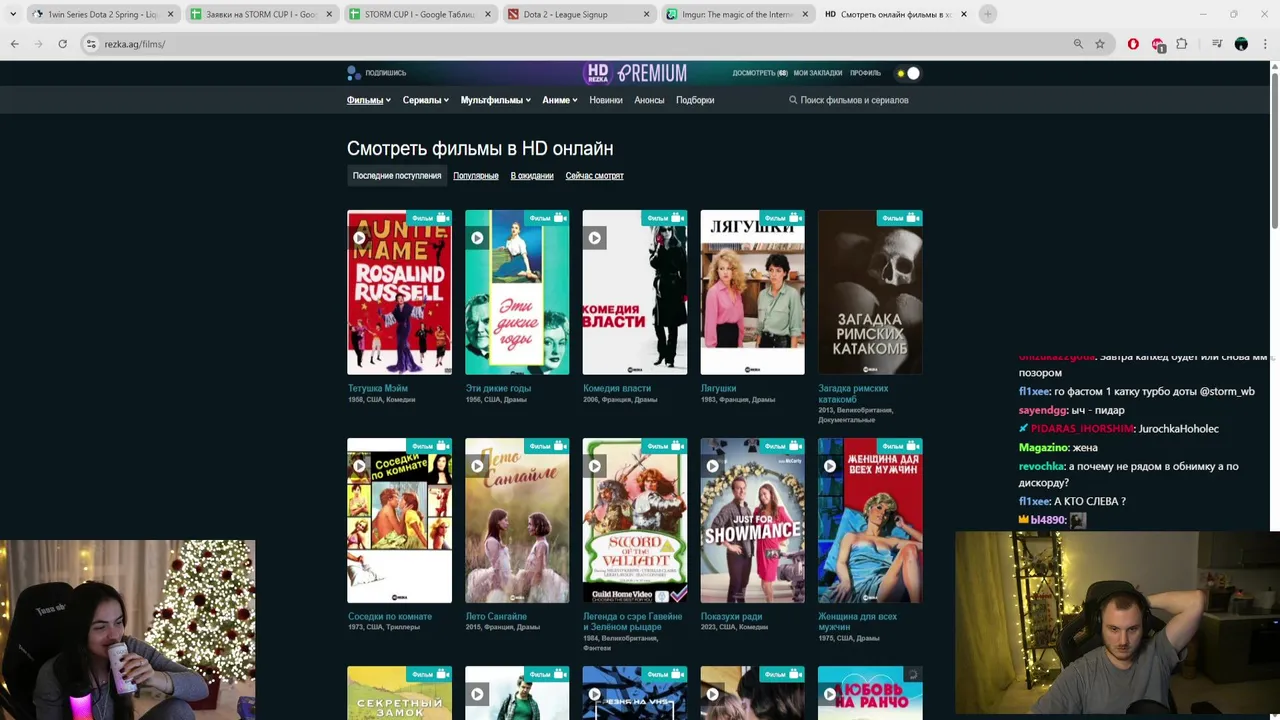Select the Последние поступления filter tab
The width and height of the screenshot is (1280, 720).
pyautogui.click(x=397, y=176)
